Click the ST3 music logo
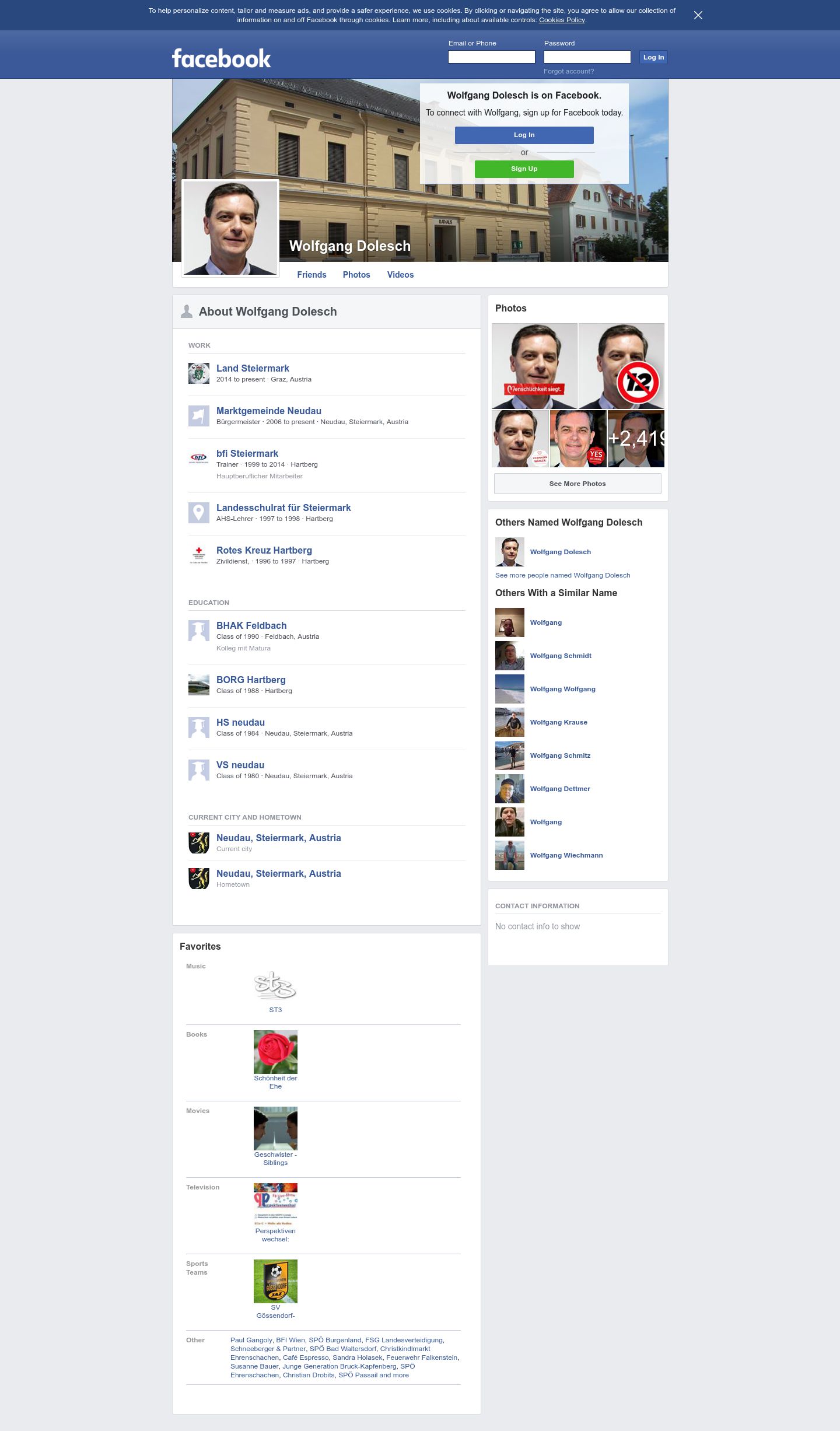The image size is (840, 1431). point(275,985)
